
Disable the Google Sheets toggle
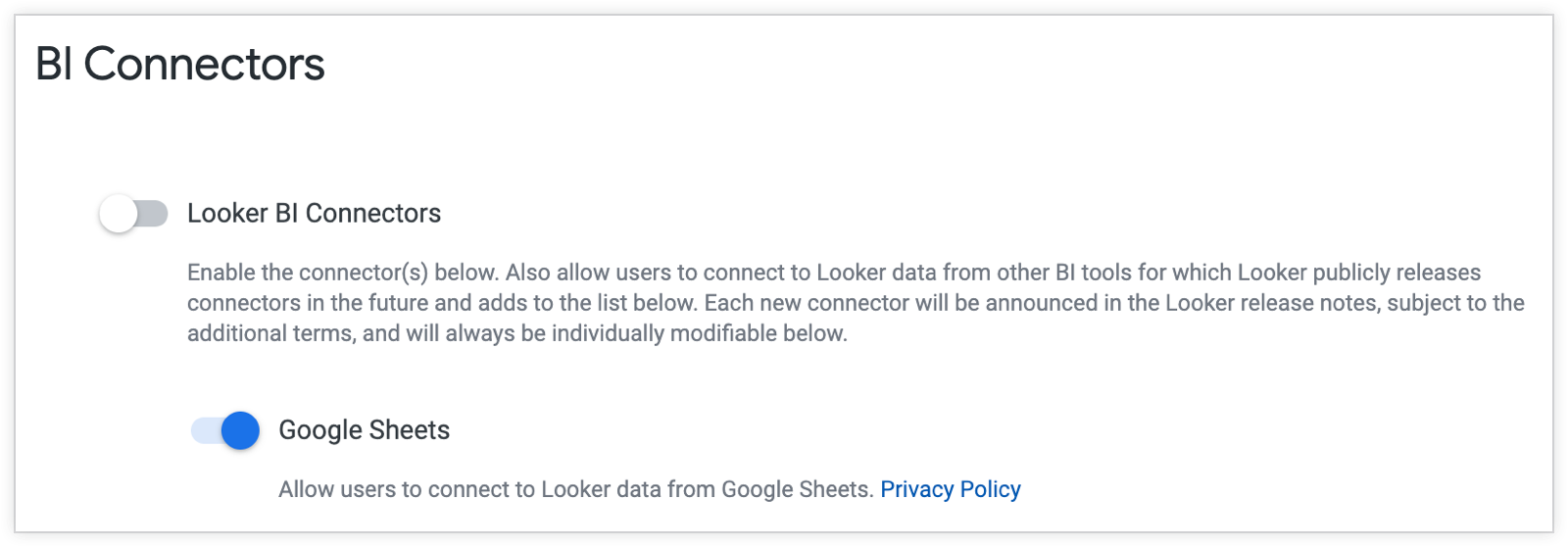pos(225,430)
